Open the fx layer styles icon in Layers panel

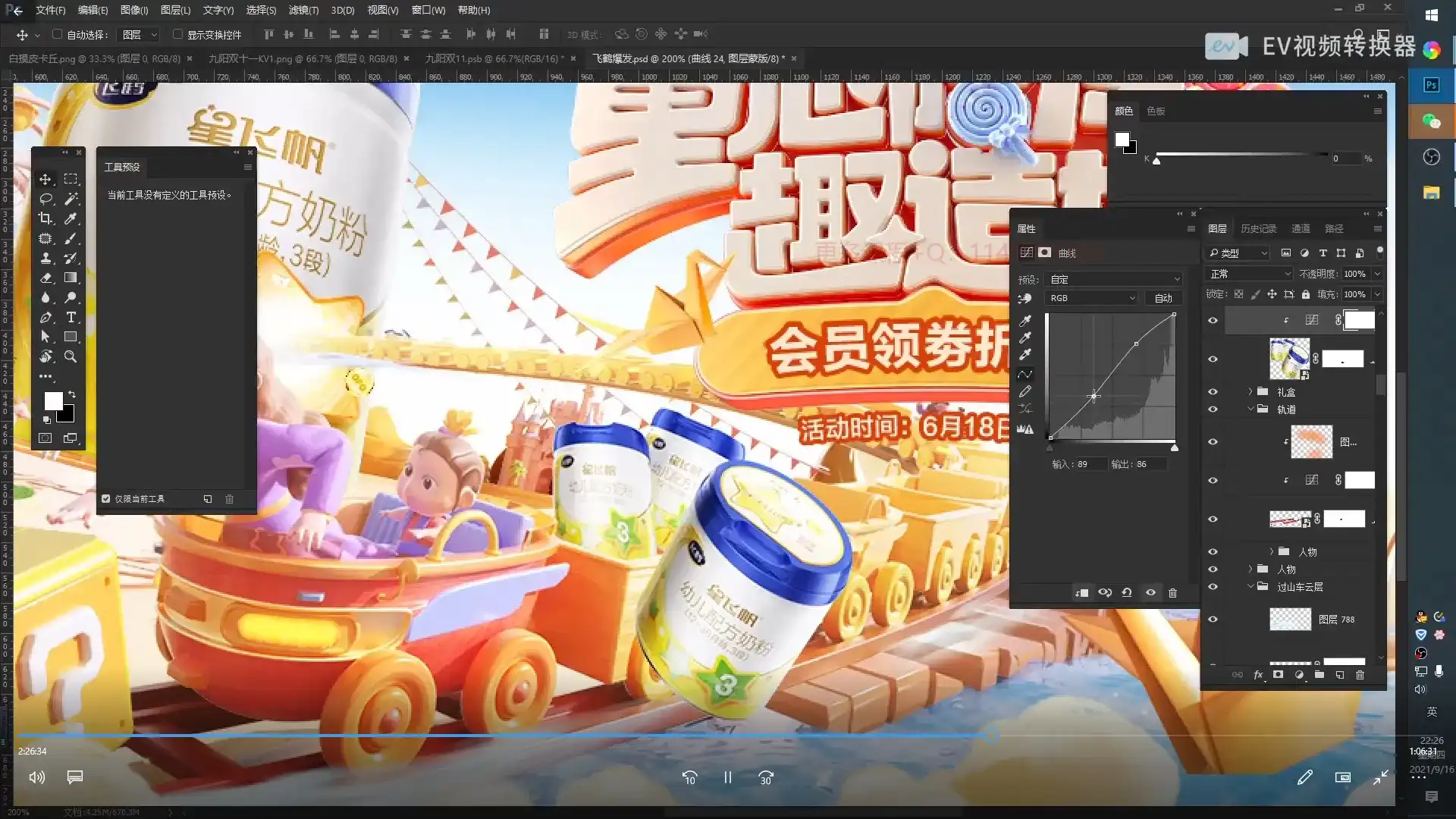coord(1259,674)
